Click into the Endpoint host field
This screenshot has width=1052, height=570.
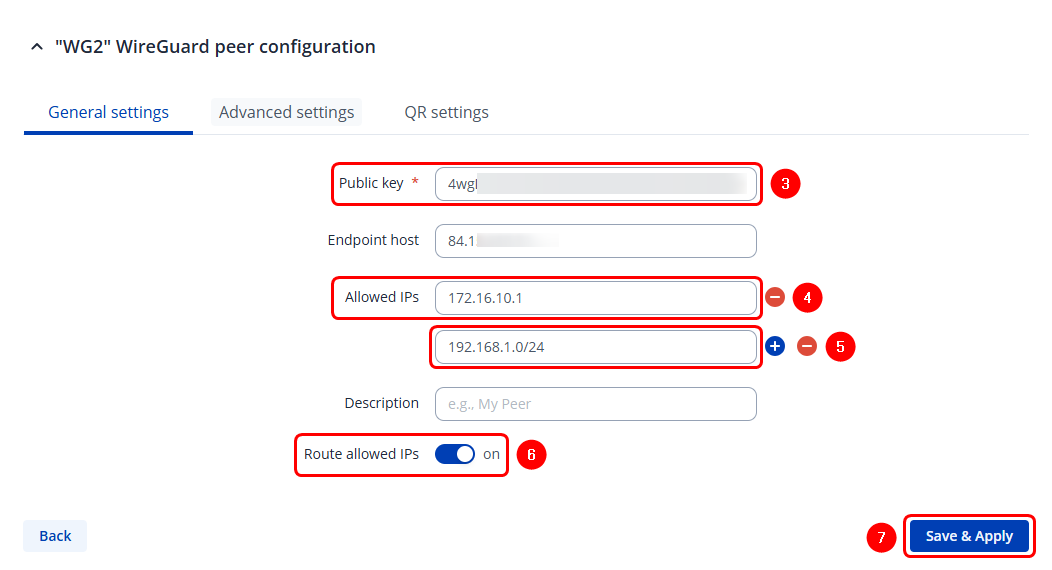595,241
